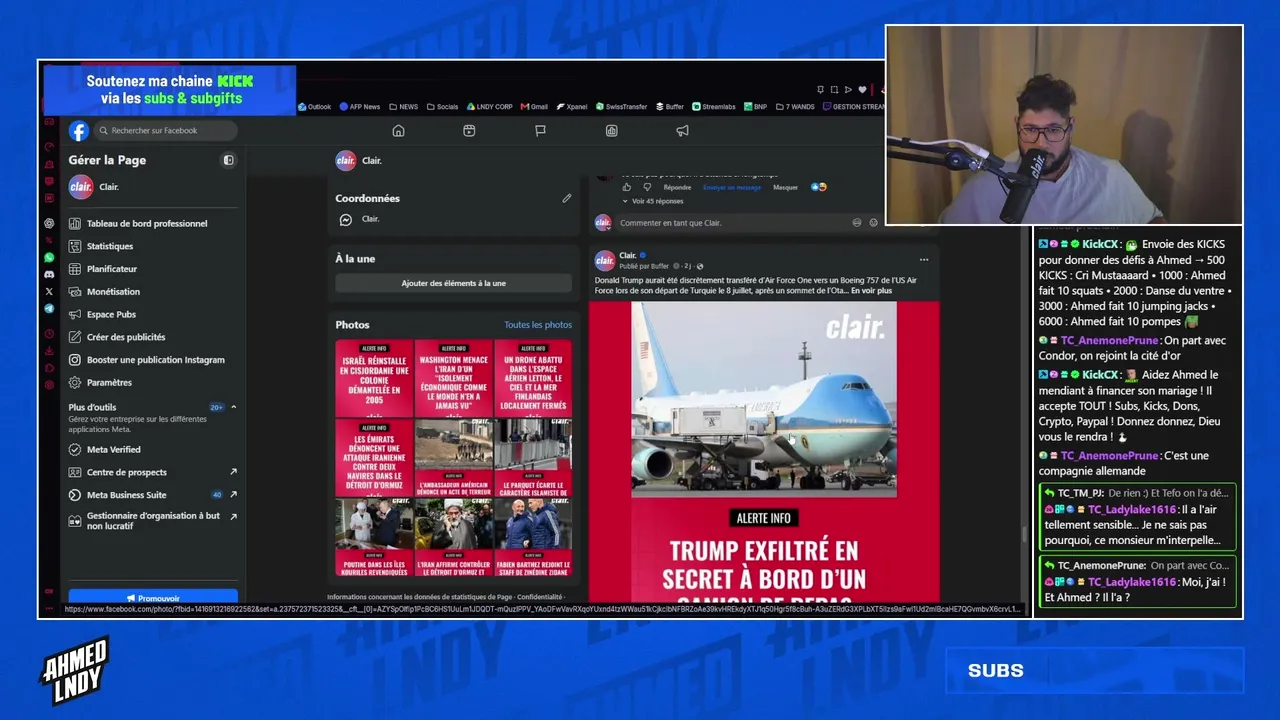Open X (Twitter) in the browser sidebar
This screenshot has width=1280, height=720.
(49, 291)
